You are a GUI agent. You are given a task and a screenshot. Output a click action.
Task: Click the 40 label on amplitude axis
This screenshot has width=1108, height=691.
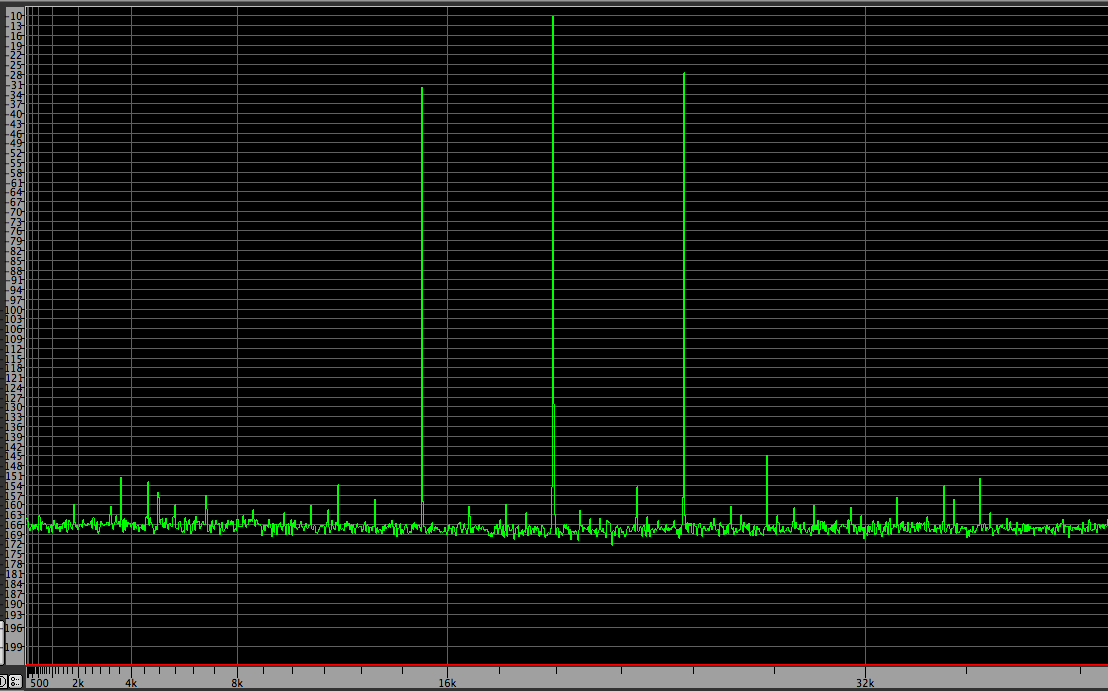pos(18,114)
